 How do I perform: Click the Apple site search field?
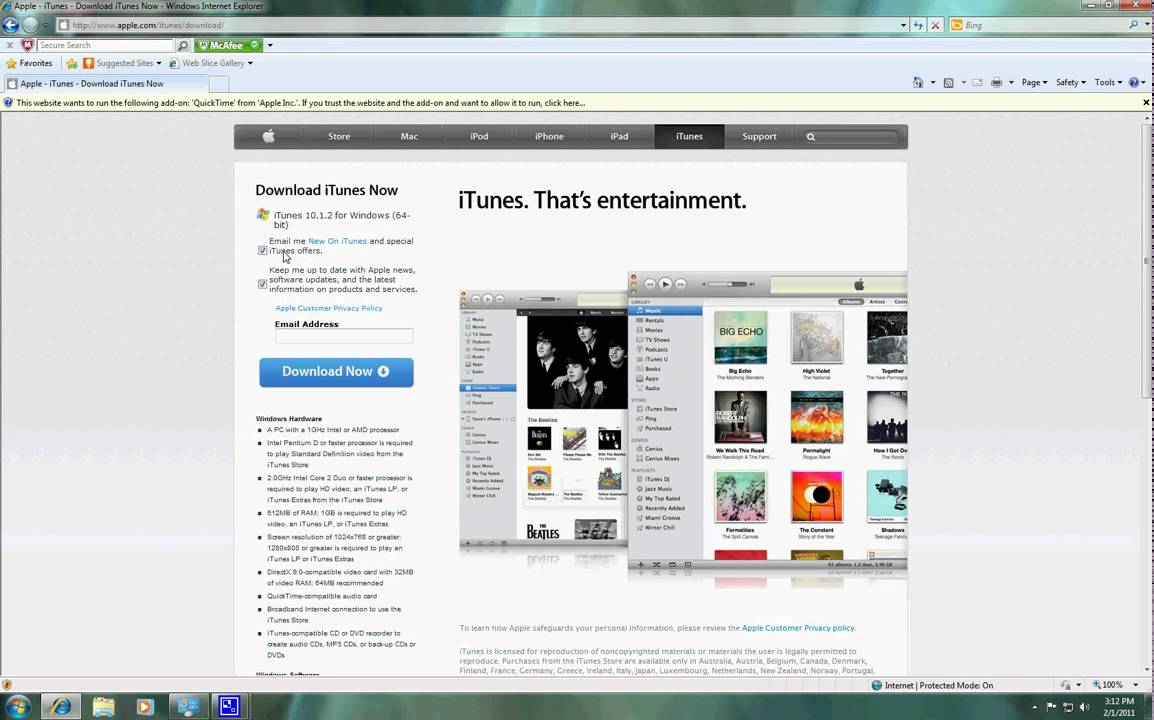point(851,137)
